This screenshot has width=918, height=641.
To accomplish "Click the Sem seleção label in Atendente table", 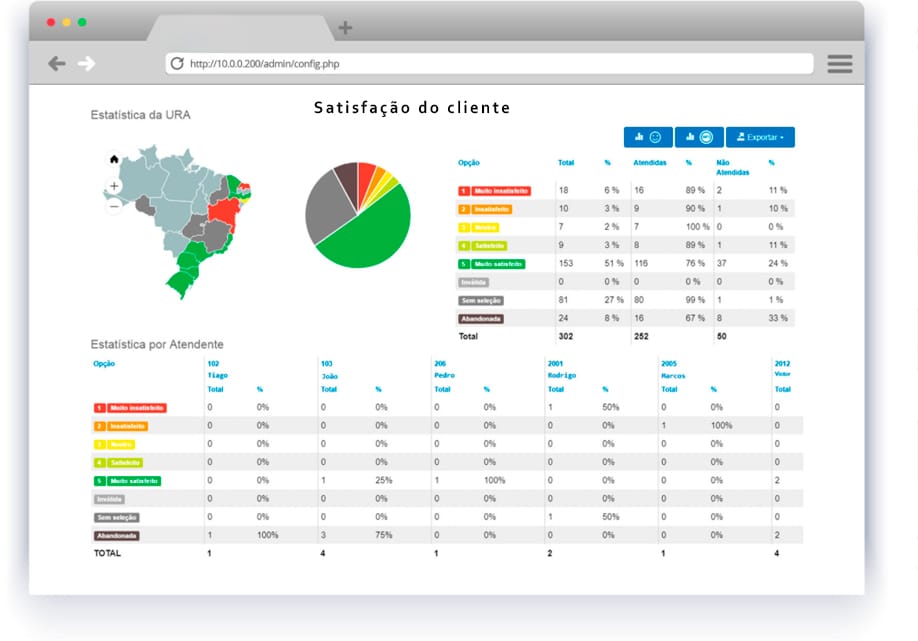I will pos(117,517).
